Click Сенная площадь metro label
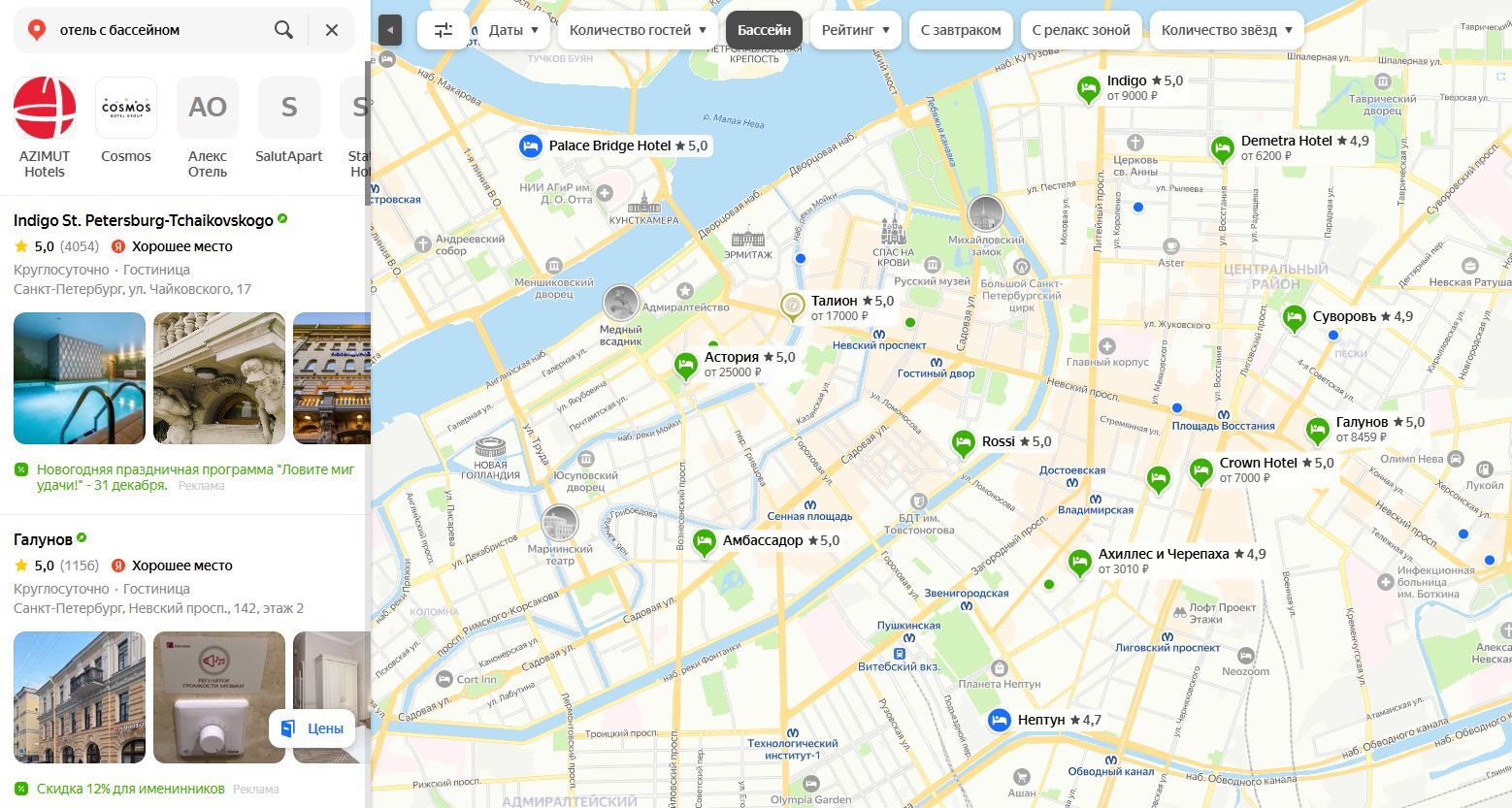1512x808 pixels. 809,517
